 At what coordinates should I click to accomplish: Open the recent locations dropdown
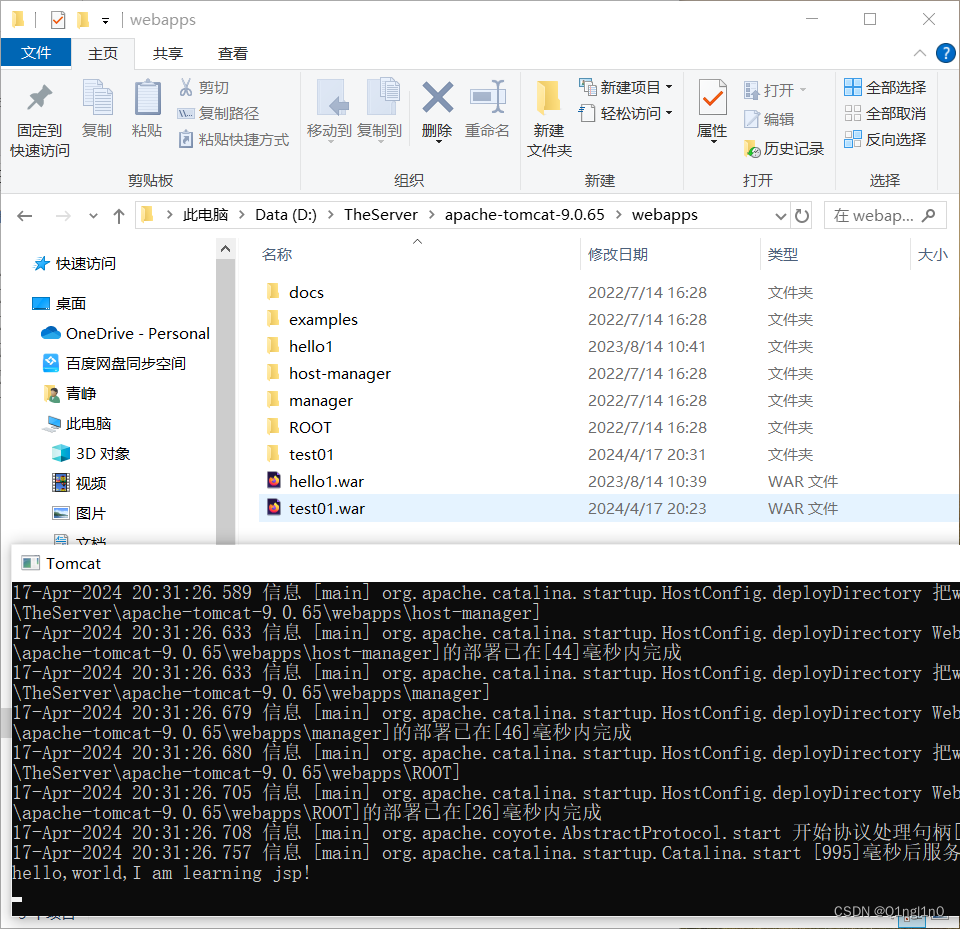click(x=93, y=216)
